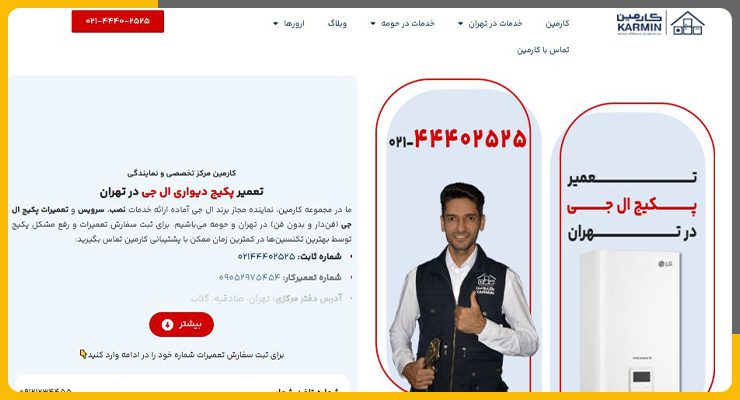Click the Karmin house logo icon
The height and width of the screenshot is (400, 740).
pyautogui.click(x=688, y=23)
